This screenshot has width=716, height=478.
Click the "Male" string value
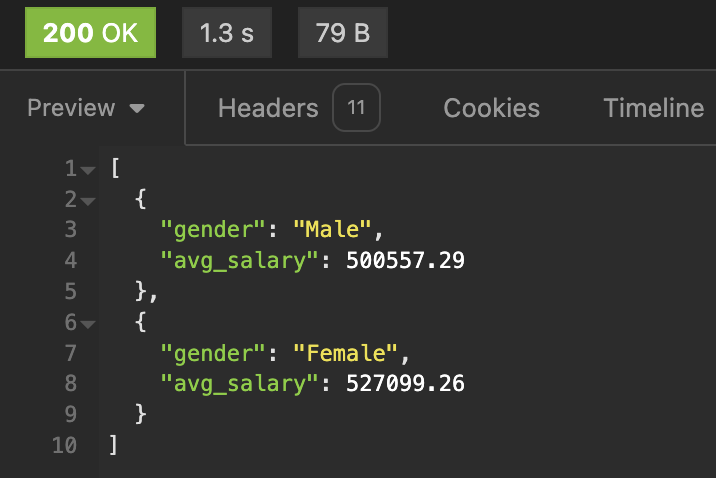point(332,229)
